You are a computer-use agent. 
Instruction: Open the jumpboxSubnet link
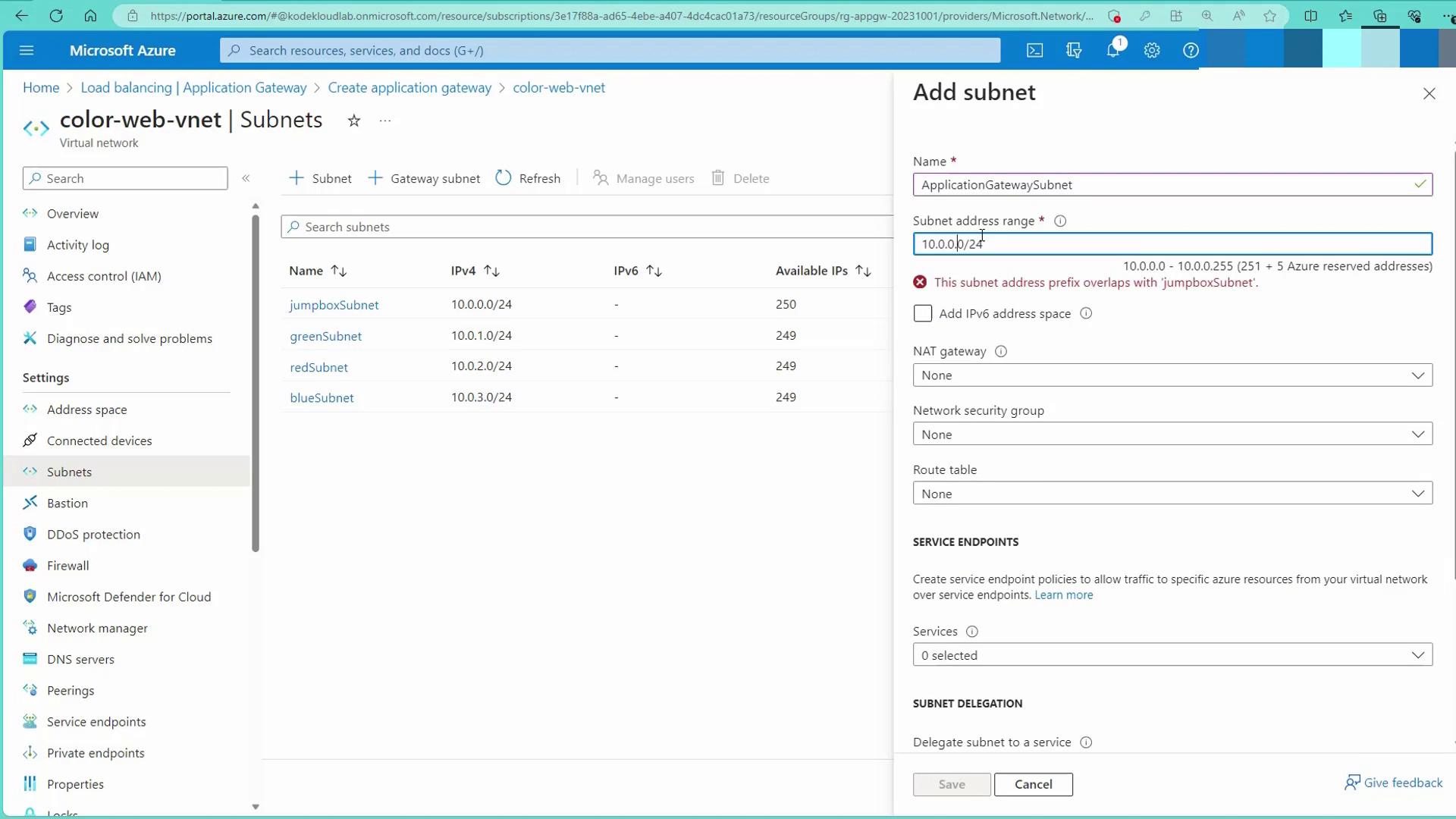(334, 305)
